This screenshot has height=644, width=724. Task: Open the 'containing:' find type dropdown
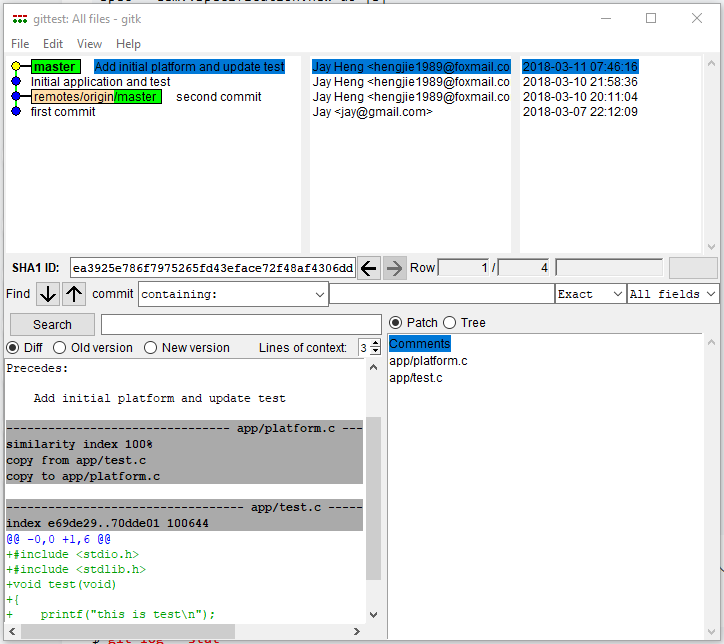coord(233,294)
